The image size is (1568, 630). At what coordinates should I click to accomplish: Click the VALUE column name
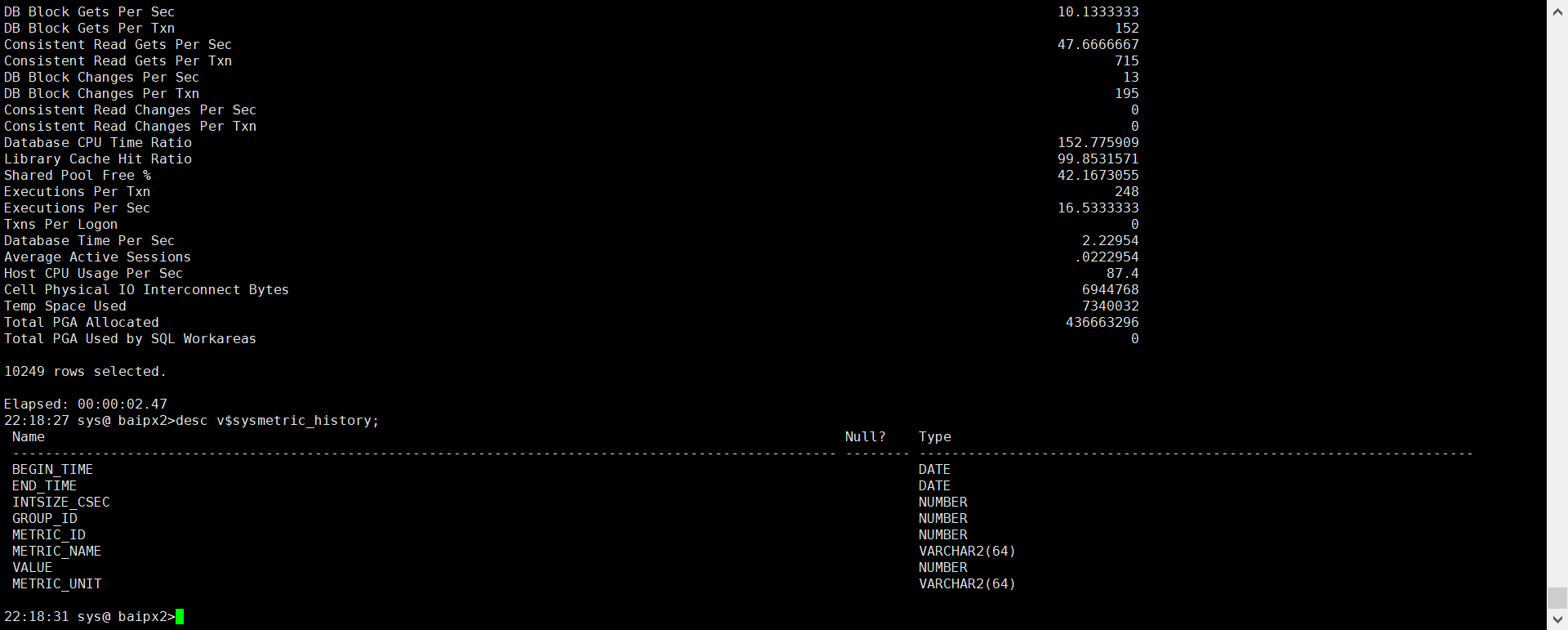(33, 568)
